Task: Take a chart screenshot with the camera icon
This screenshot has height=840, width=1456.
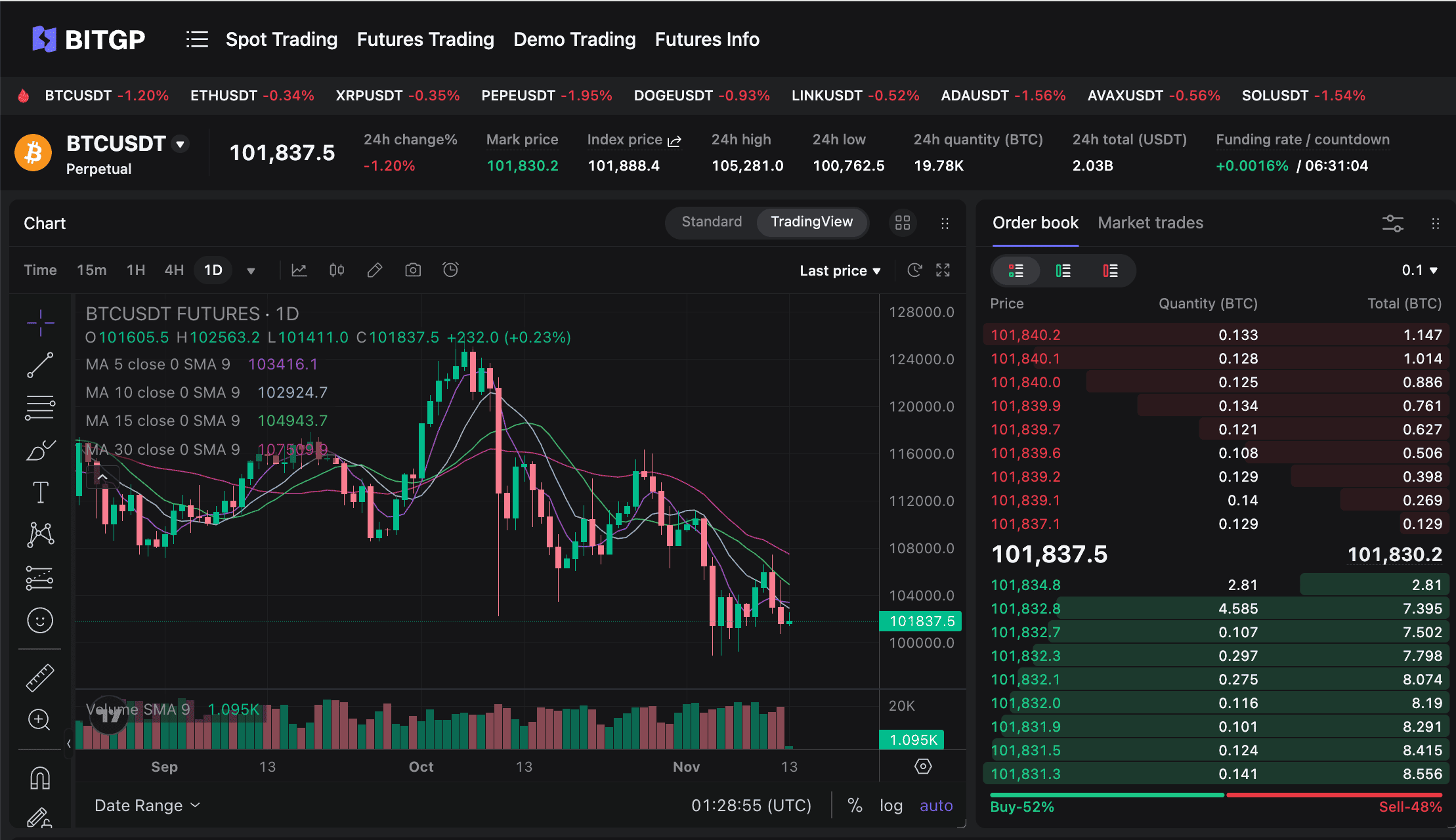Action: 412,270
